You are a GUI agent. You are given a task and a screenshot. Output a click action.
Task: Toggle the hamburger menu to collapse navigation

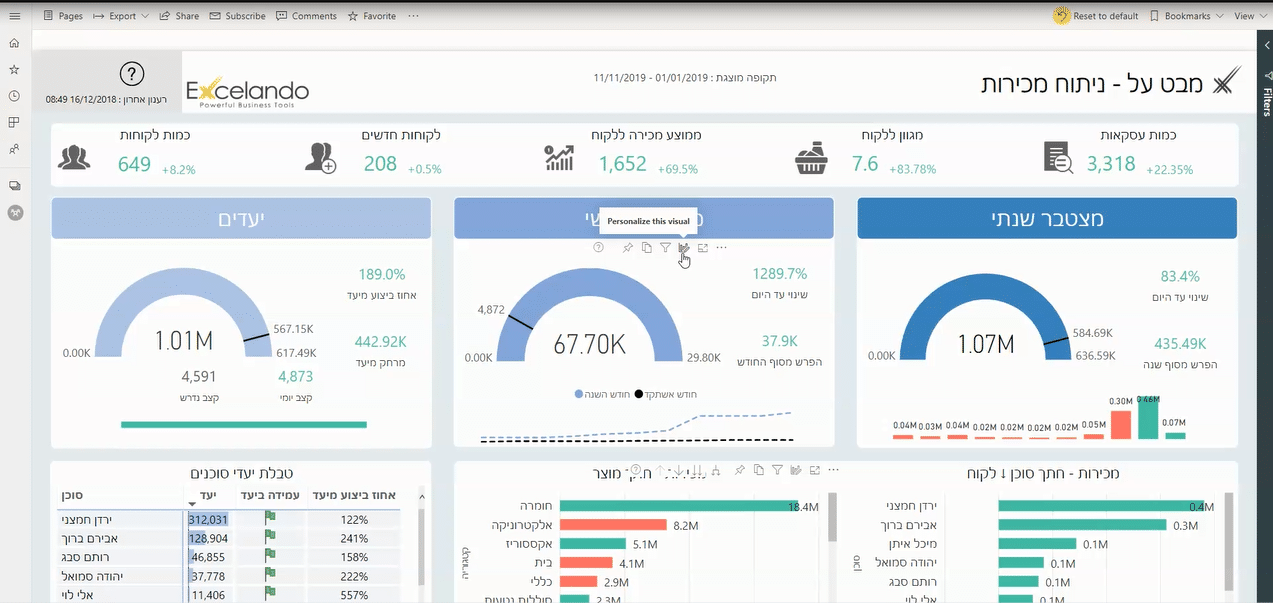pyautogui.click(x=14, y=15)
